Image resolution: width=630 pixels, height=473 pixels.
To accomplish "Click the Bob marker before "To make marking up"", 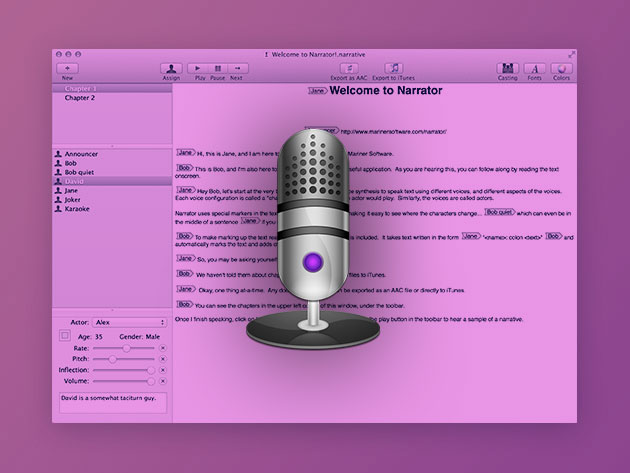I will tap(185, 236).
